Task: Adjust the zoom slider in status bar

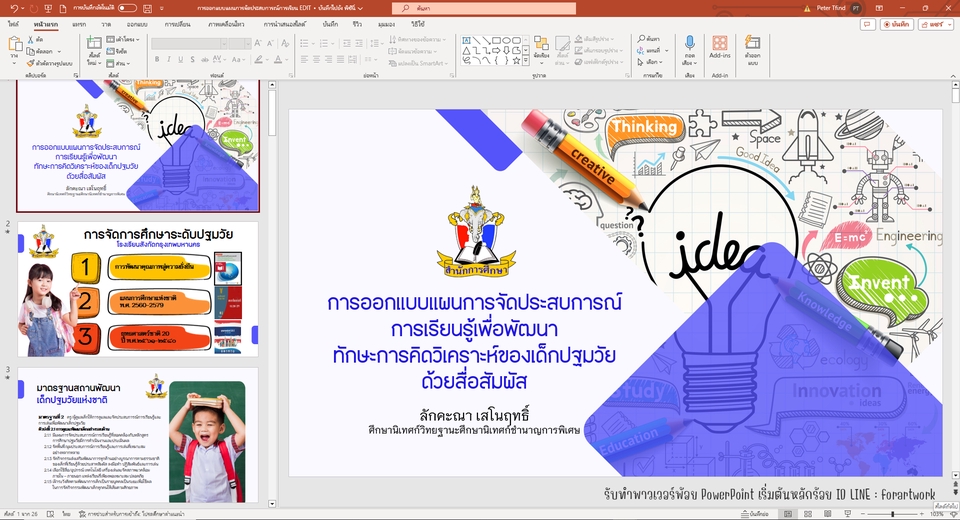Action: tap(893, 514)
